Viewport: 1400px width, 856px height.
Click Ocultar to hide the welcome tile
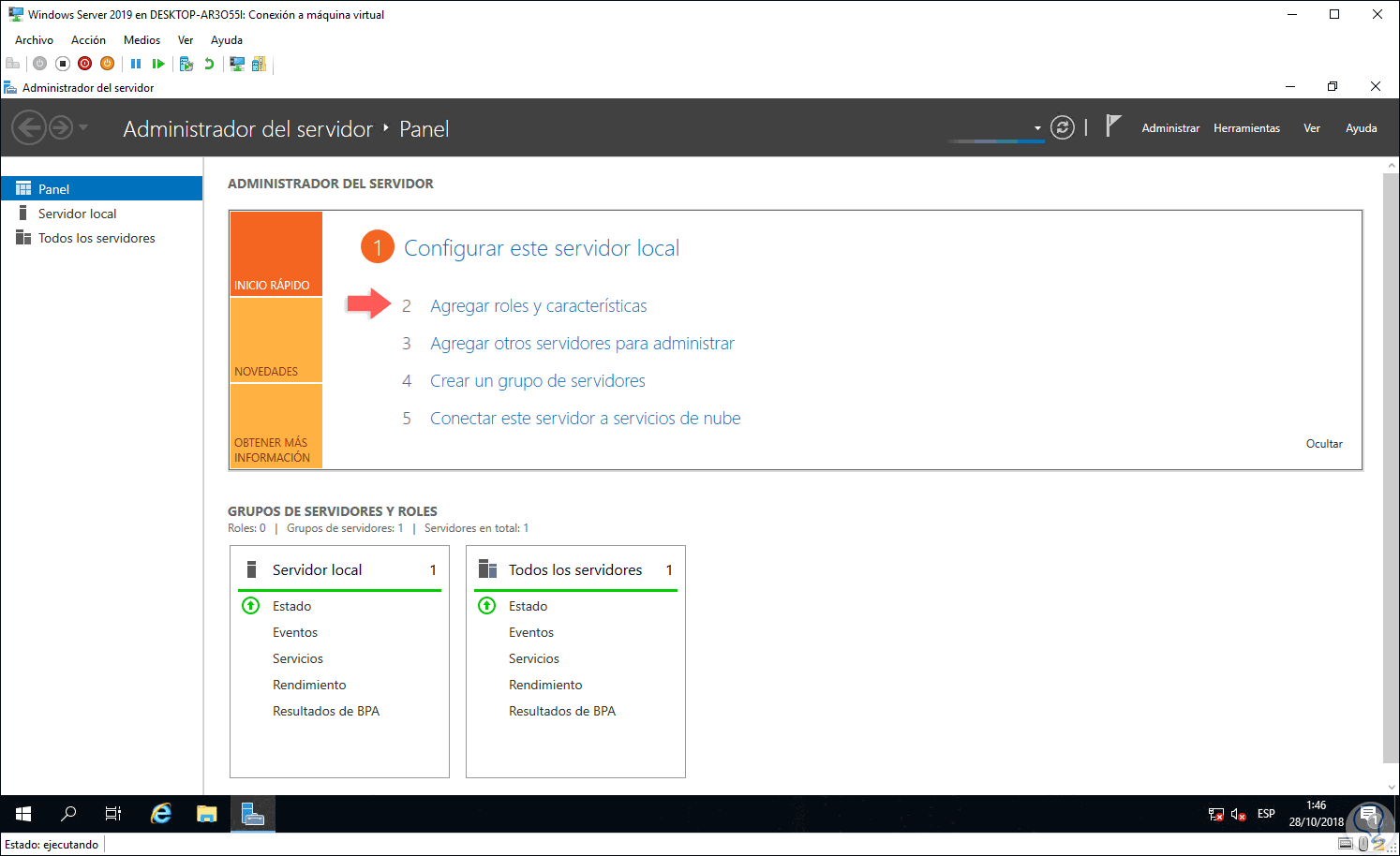(x=1324, y=444)
